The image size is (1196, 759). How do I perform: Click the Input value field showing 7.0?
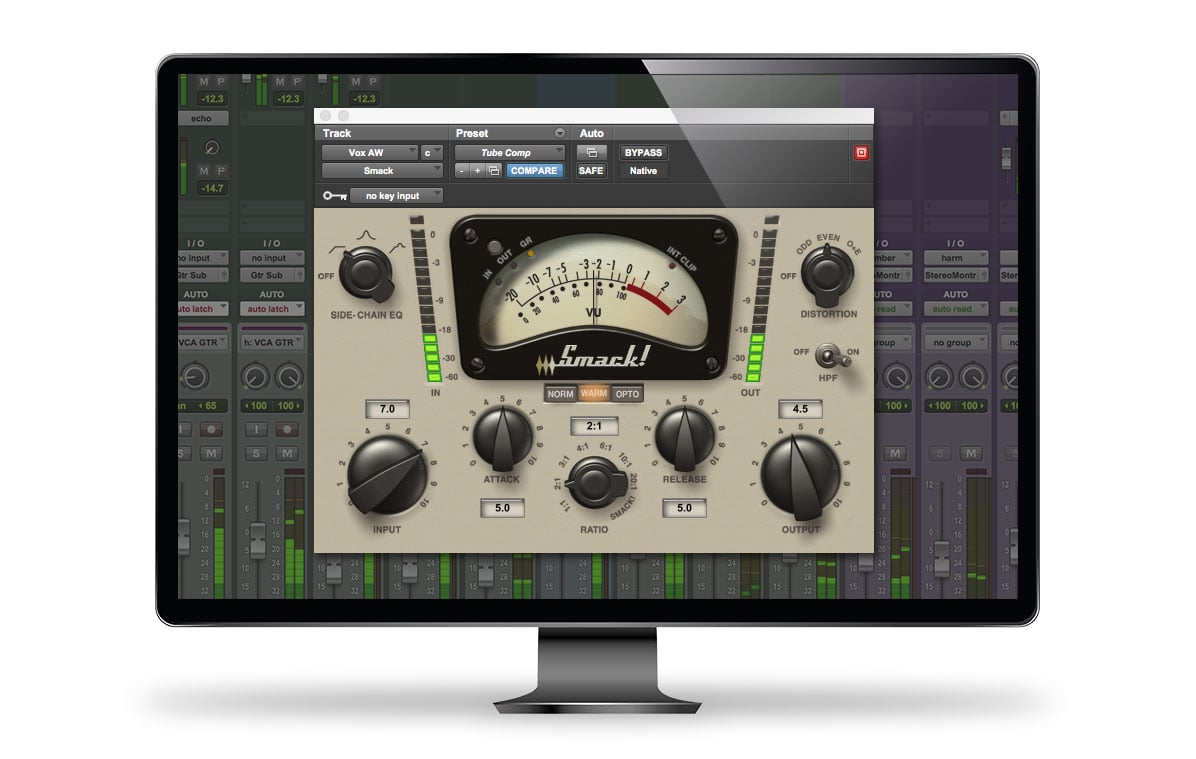[x=388, y=410]
